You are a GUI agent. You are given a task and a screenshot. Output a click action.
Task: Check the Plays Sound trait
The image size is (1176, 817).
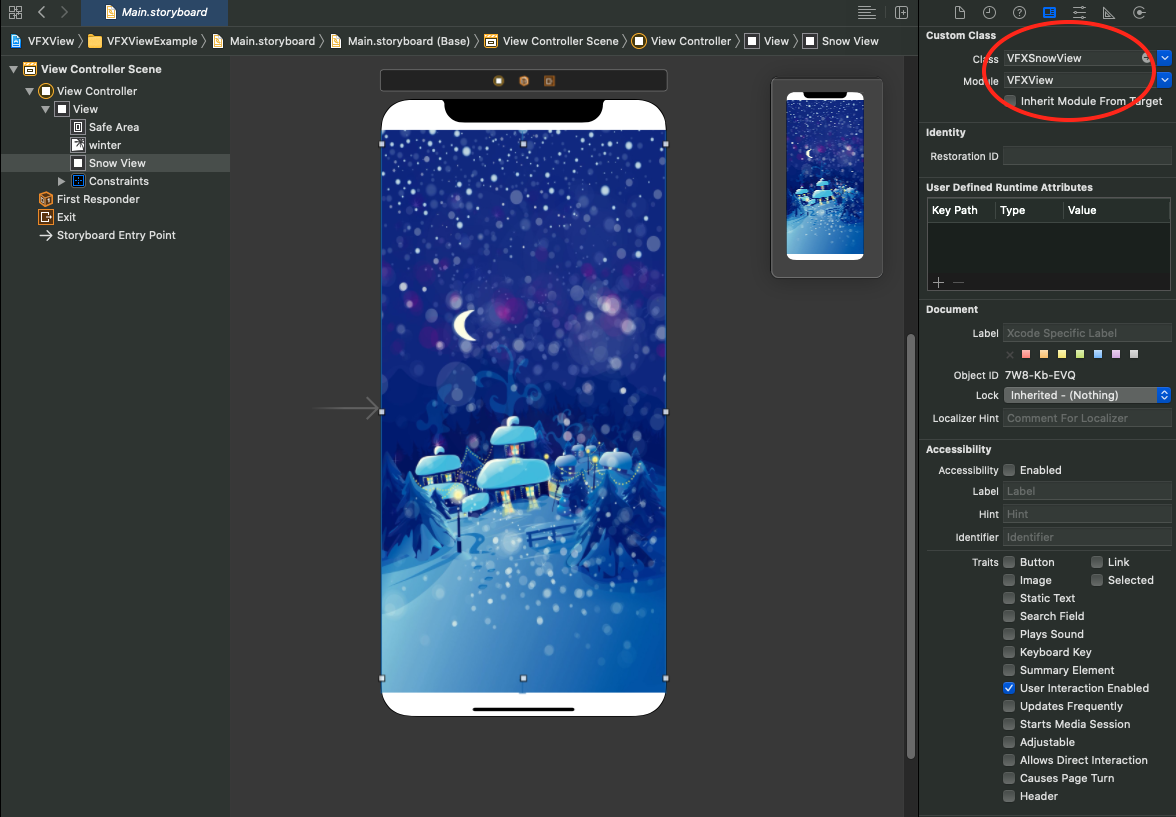(1010, 634)
